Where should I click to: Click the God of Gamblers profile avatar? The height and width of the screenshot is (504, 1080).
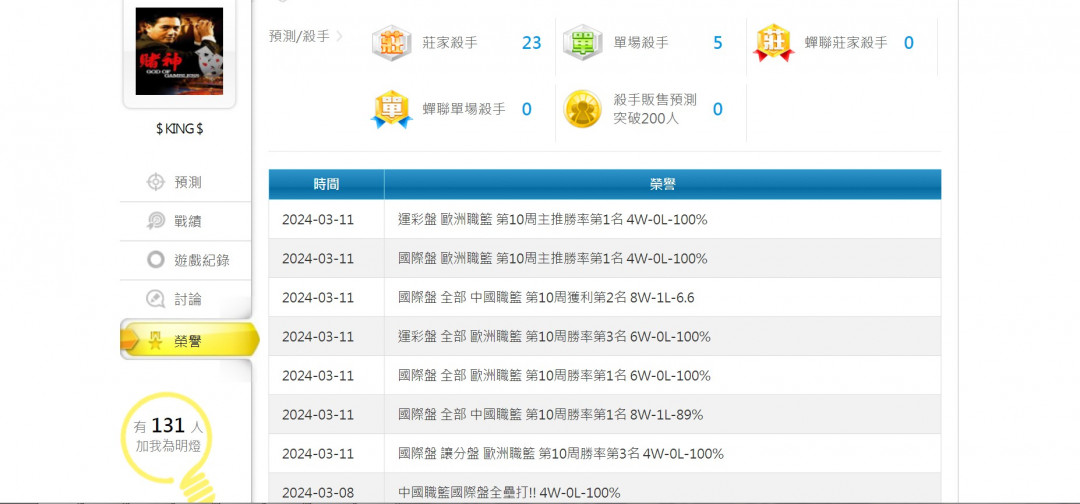click(x=179, y=51)
